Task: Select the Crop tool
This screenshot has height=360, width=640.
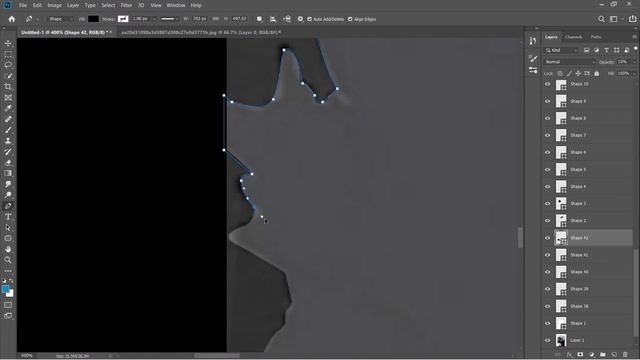Action: [8, 87]
